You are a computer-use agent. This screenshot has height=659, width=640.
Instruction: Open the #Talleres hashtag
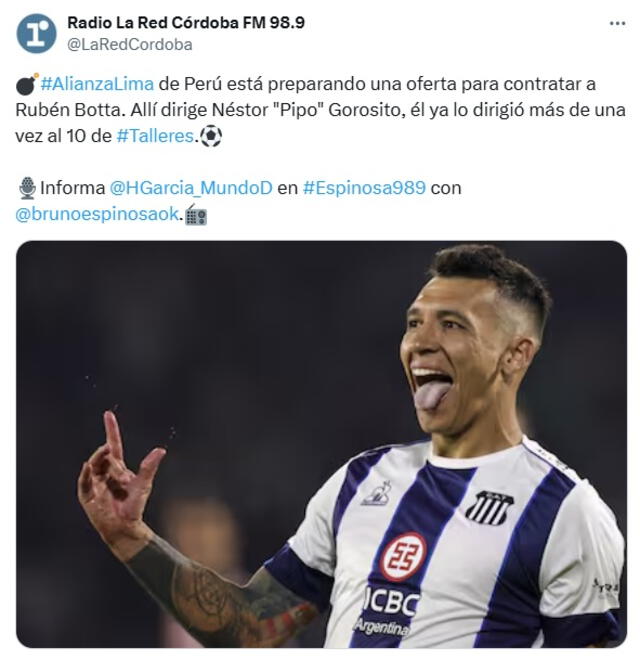(x=155, y=136)
